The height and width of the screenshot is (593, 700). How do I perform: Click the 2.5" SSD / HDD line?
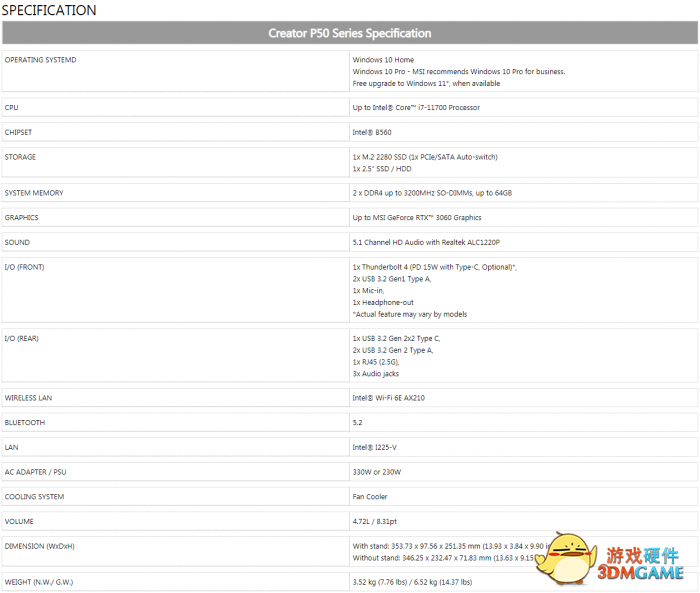382,169
